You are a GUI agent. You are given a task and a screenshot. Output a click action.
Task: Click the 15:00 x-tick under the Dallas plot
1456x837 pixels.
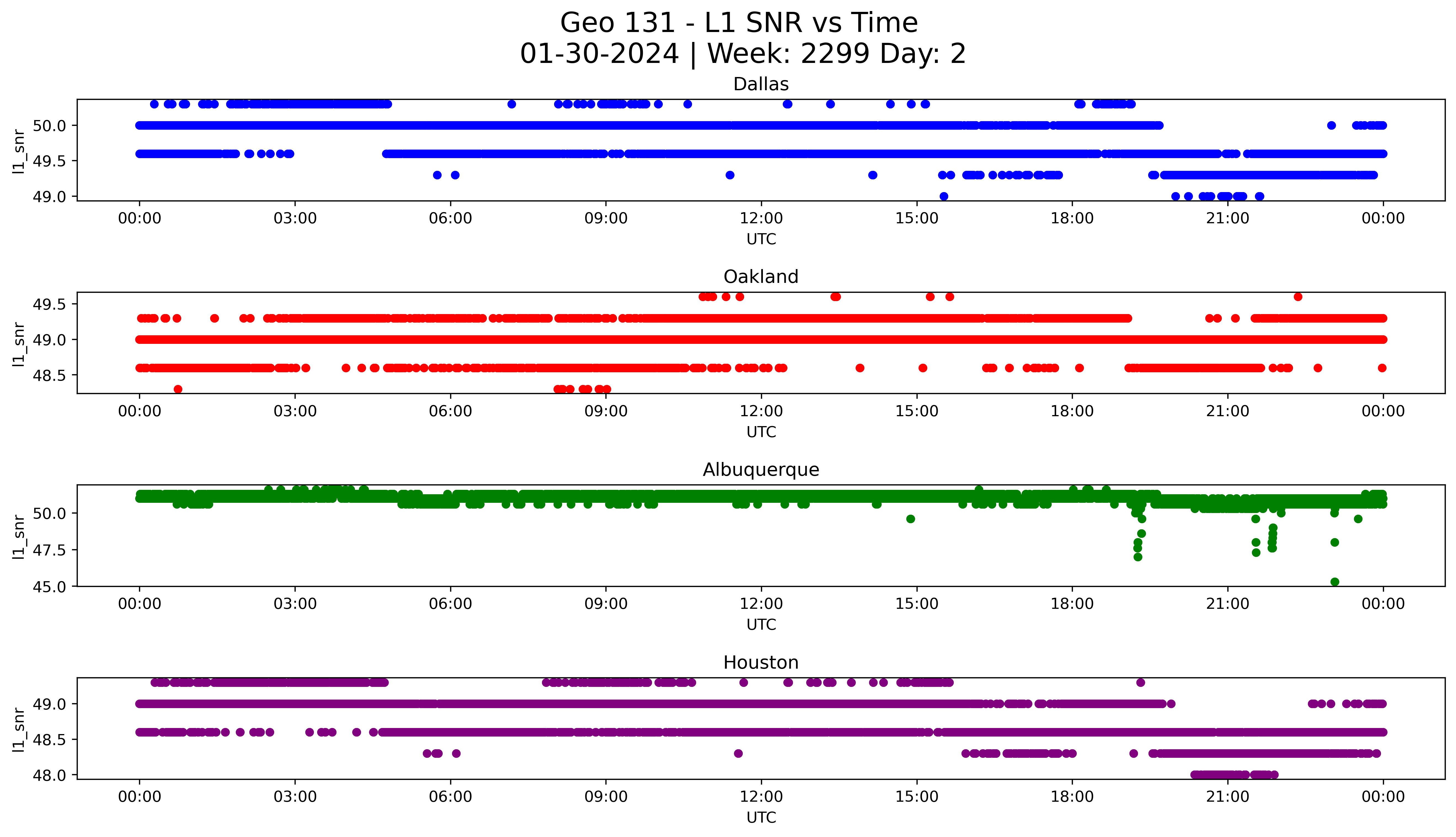(917, 219)
